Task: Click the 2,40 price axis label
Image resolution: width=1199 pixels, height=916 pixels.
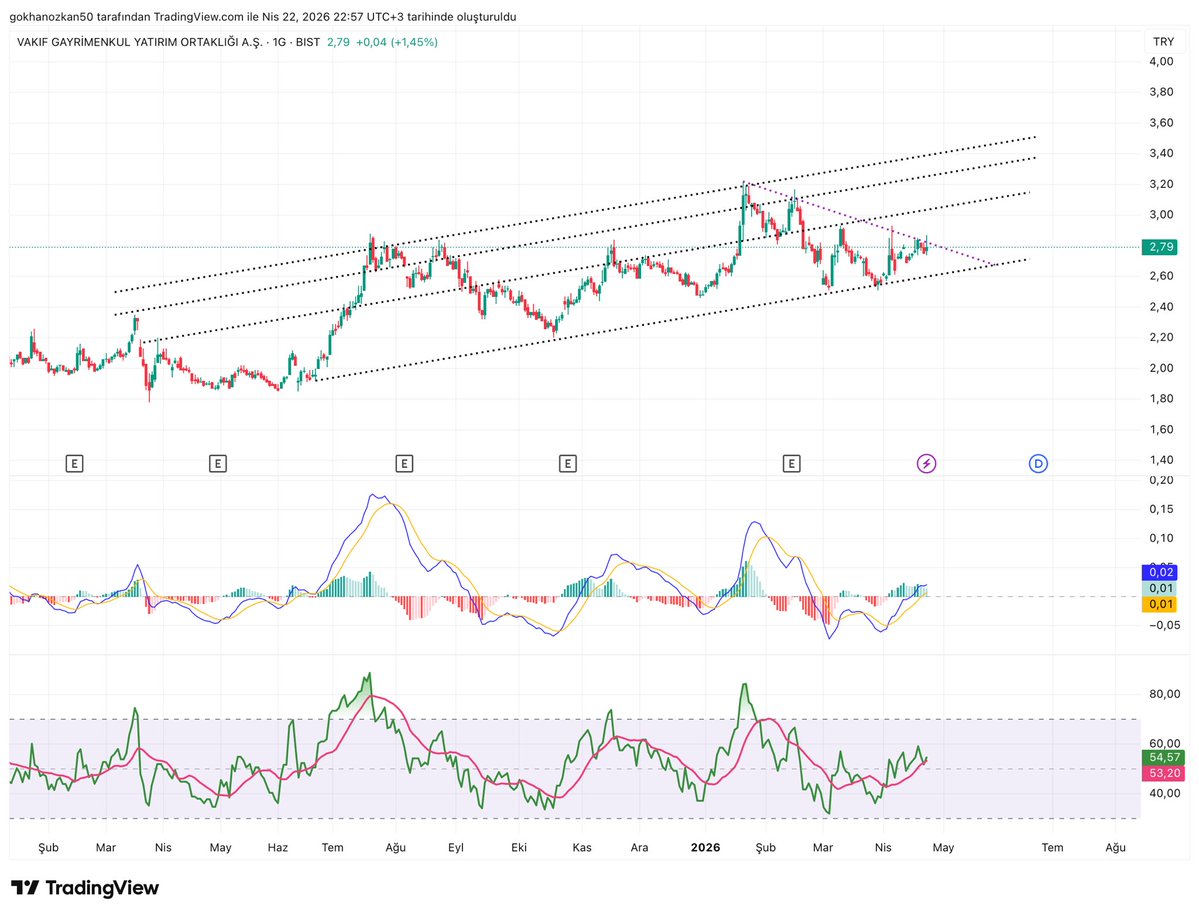Action: click(1161, 307)
